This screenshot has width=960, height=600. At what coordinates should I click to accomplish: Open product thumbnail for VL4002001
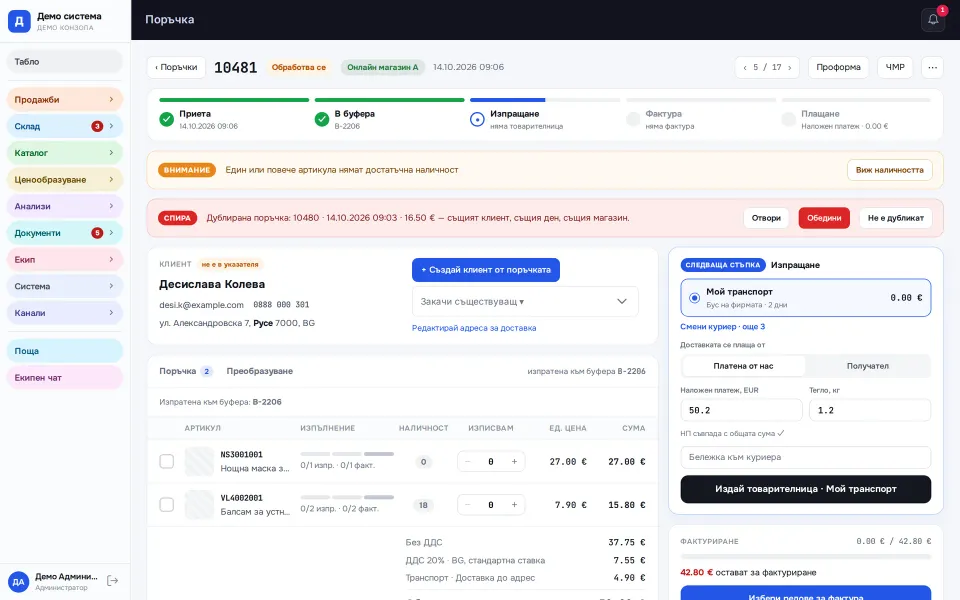point(199,505)
